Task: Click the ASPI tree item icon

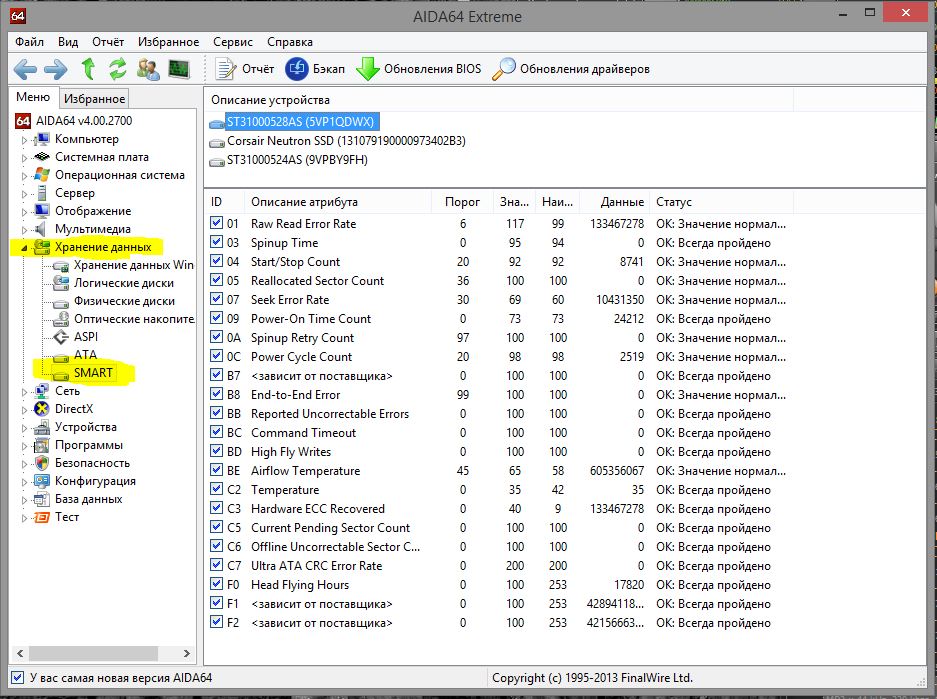Action: 61,337
